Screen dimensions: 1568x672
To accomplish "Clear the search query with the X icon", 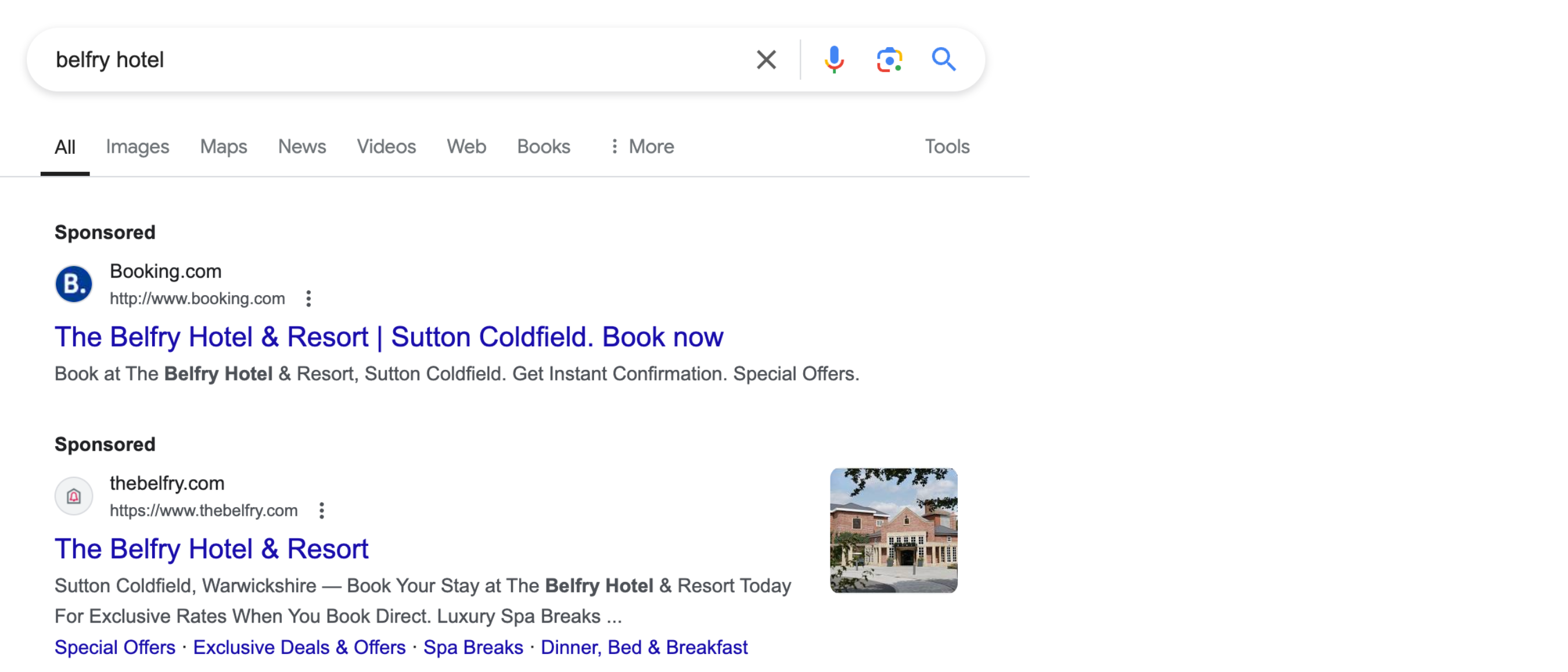I will 766,60.
